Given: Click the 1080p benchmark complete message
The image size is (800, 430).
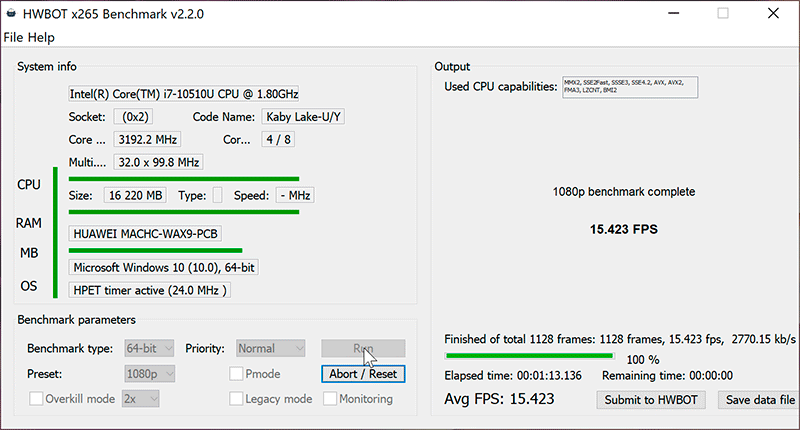Looking at the screenshot, I should point(623,192).
